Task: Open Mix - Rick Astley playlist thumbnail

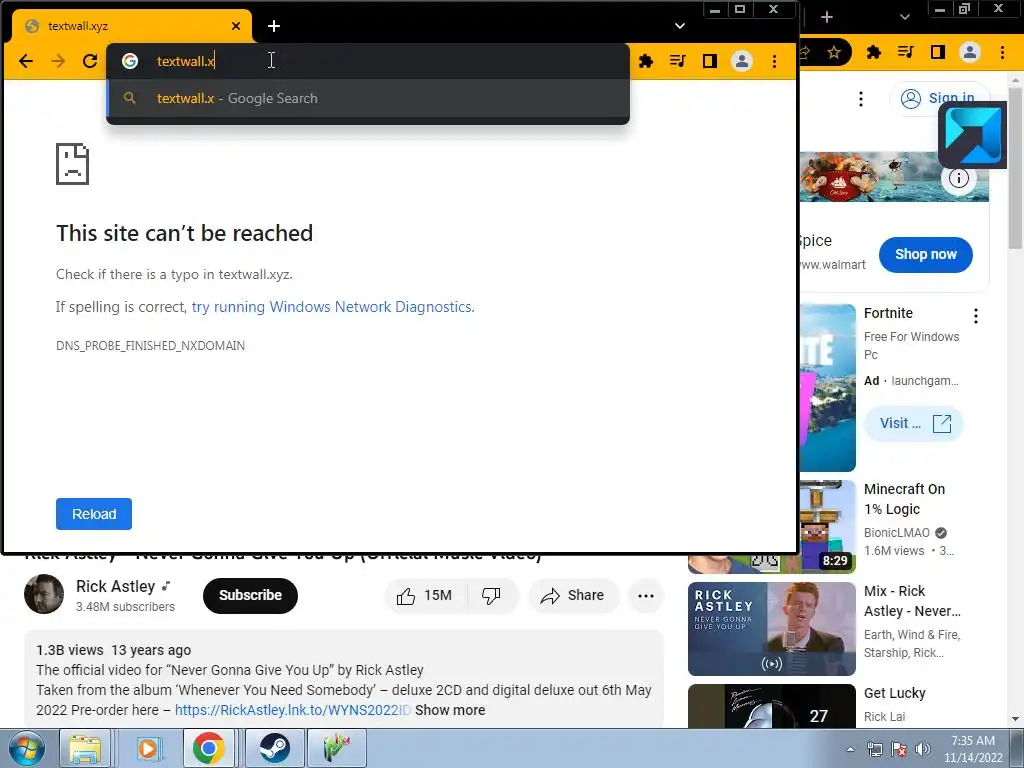Action: point(771,628)
